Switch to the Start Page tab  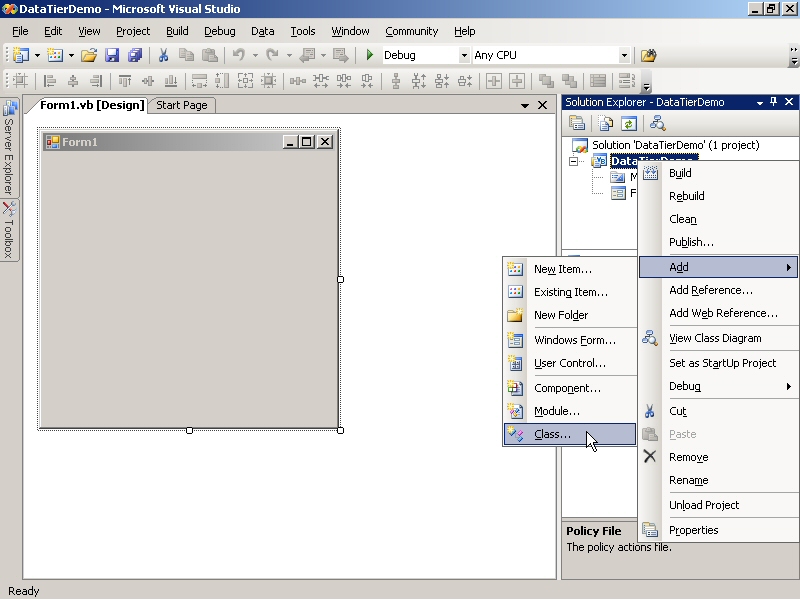(x=182, y=105)
